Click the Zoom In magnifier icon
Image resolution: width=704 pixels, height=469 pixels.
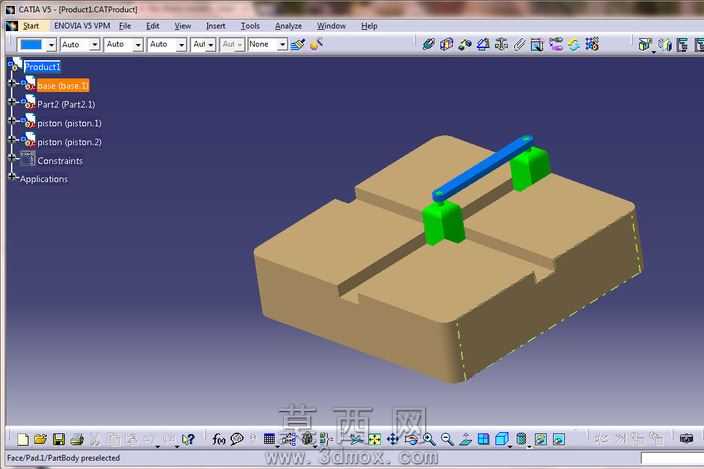429,439
